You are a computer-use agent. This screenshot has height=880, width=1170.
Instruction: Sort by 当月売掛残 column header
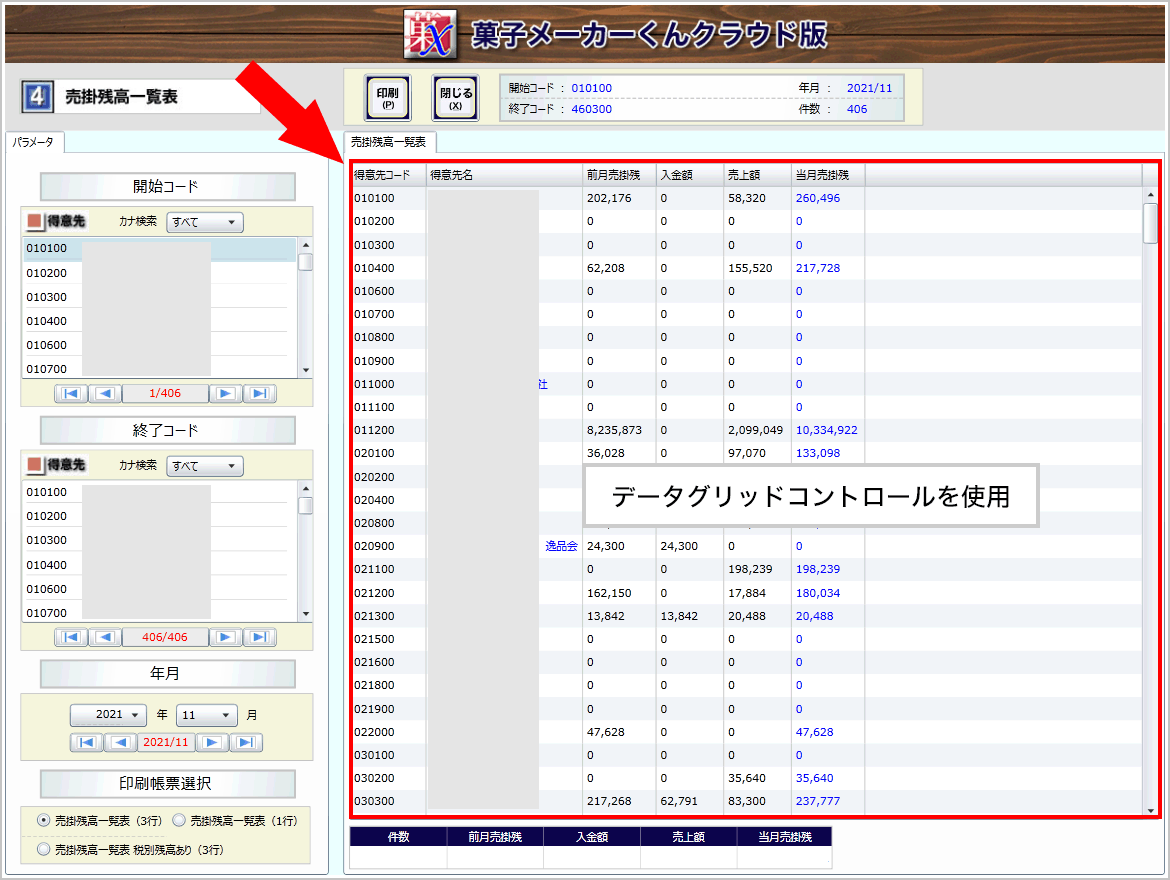[x=828, y=175]
